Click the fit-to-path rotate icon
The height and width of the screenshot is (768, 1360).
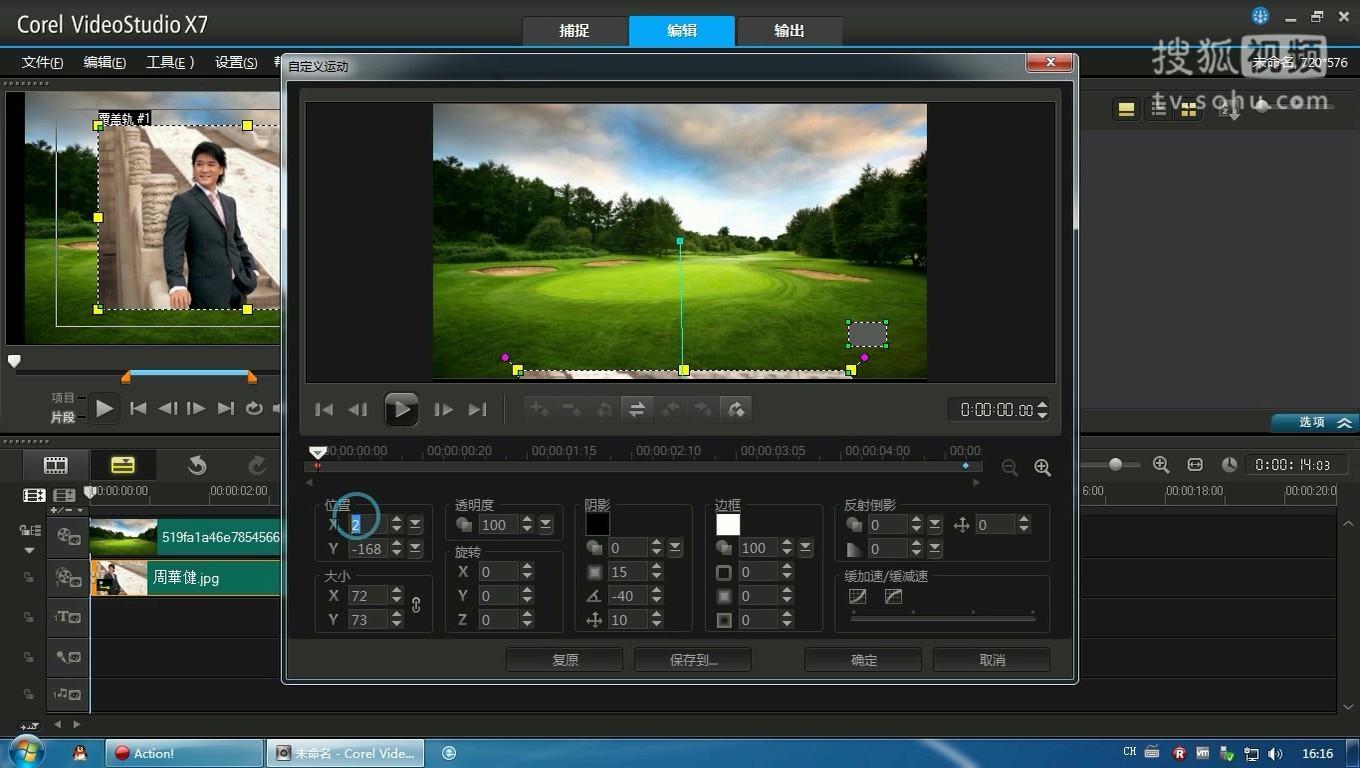coord(736,409)
